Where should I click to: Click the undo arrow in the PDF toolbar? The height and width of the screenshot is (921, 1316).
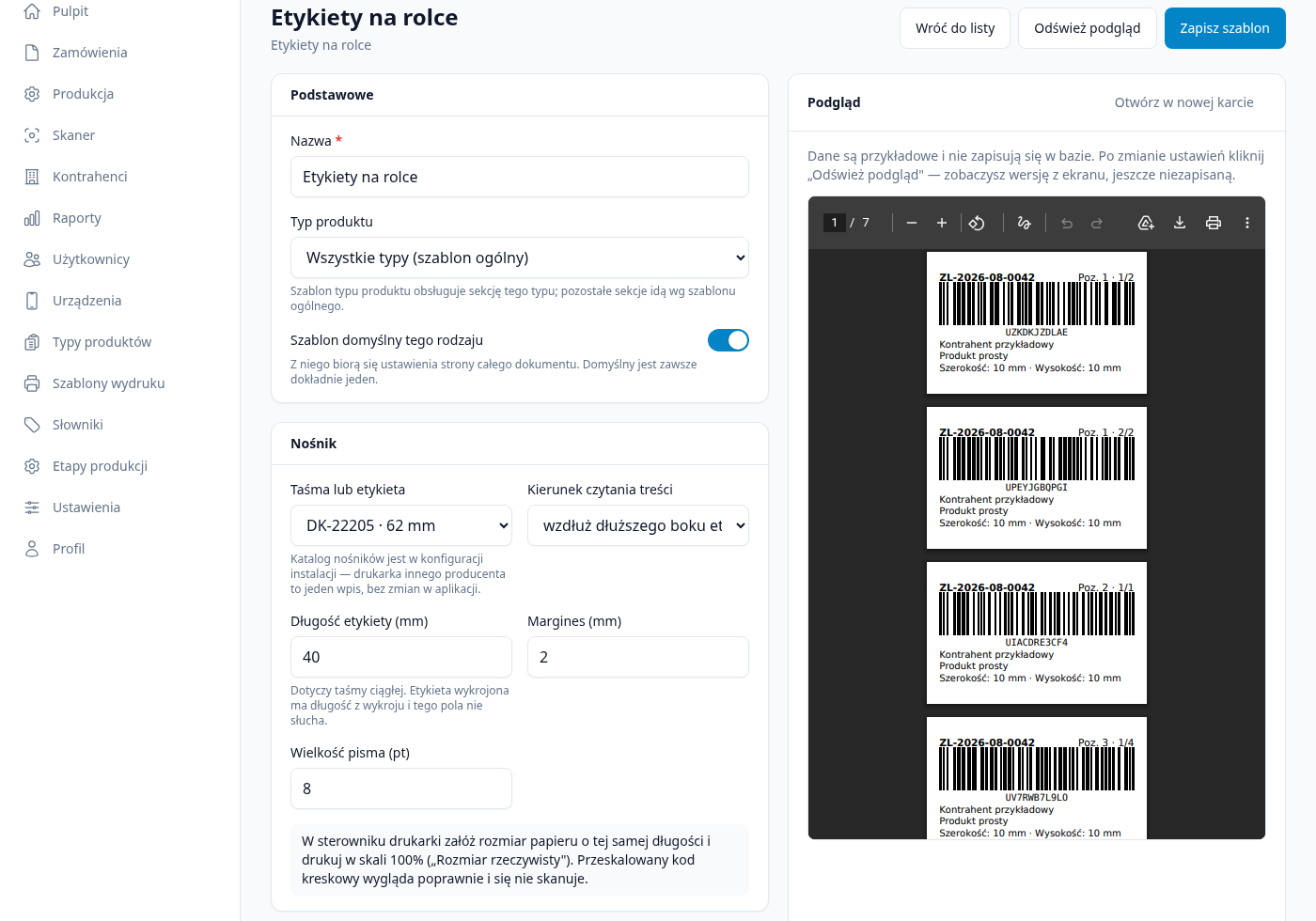tap(1067, 223)
